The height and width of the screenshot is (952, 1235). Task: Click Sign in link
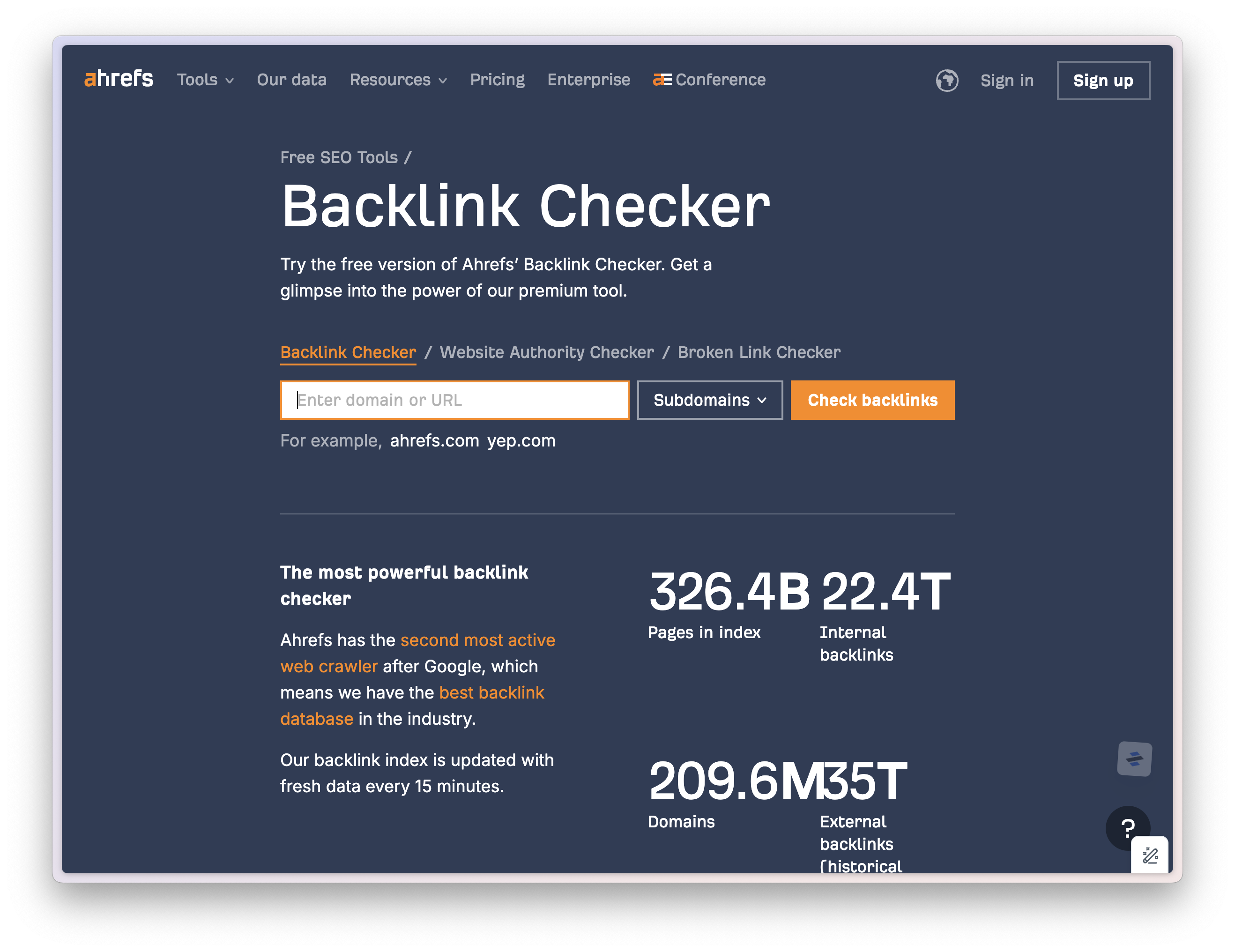pos(1006,80)
